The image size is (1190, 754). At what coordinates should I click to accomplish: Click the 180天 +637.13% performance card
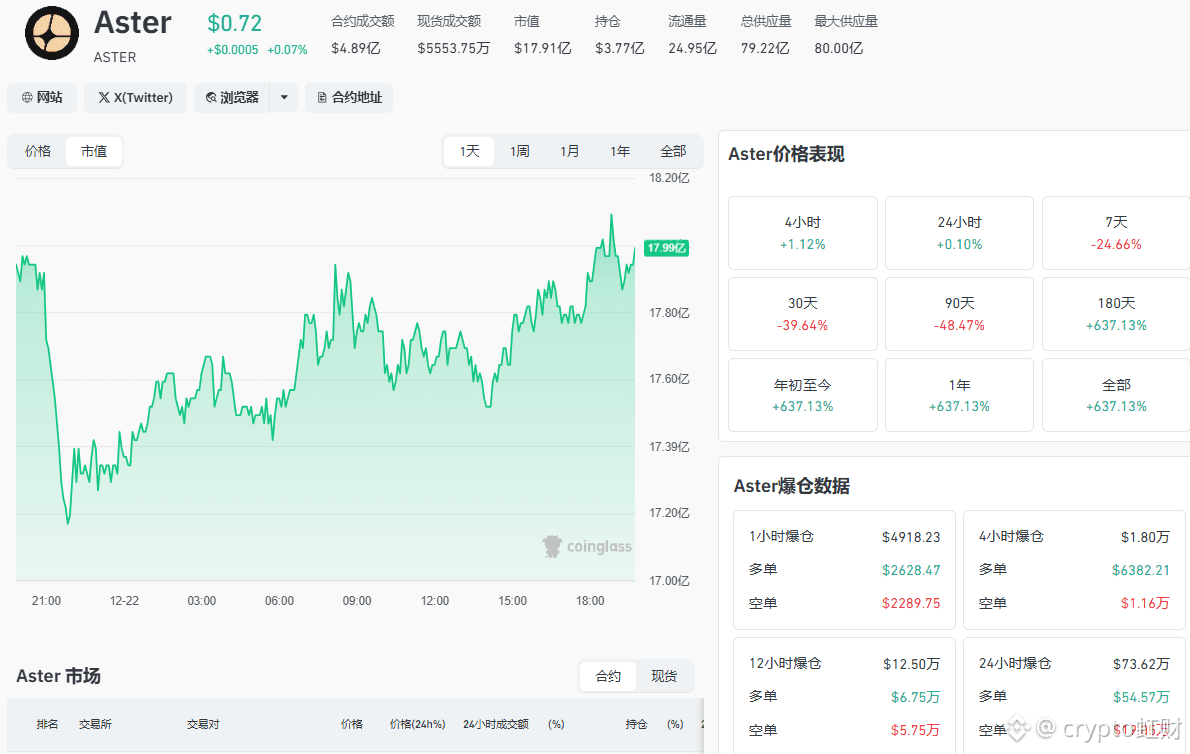coord(1116,314)
